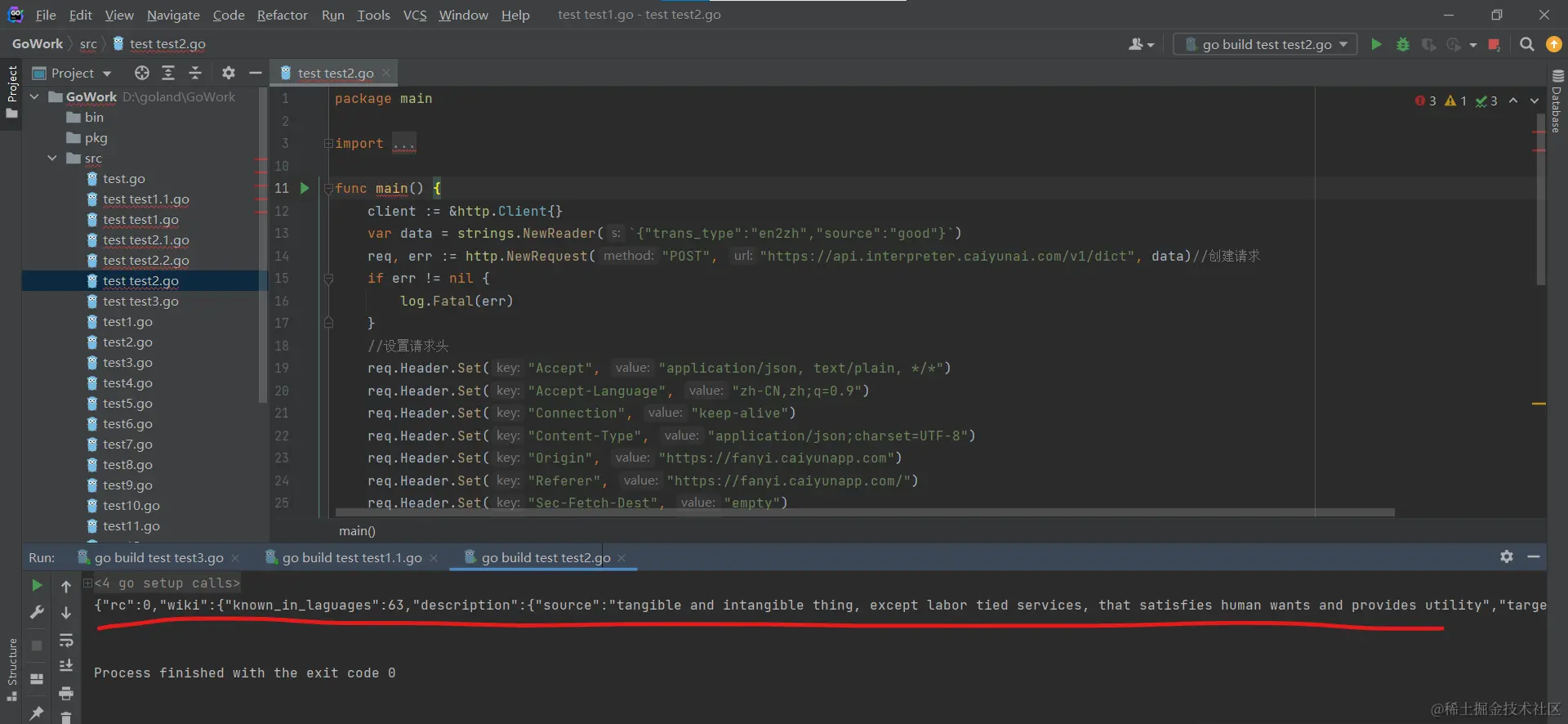The image size is (1568, 724).
Task: Click the src breadcrumb
Action: point(88,43)
